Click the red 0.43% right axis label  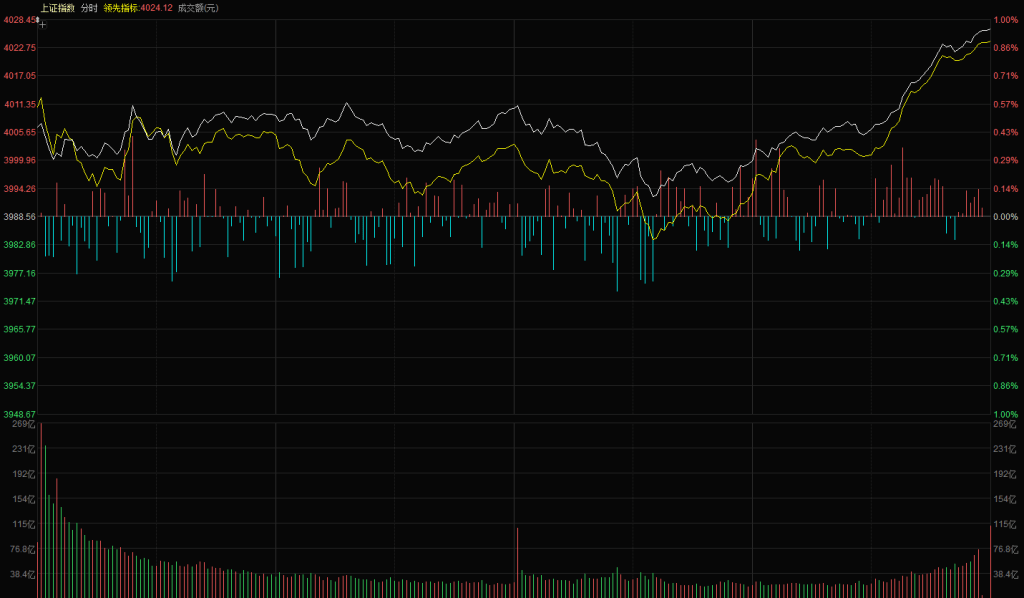(x=1005, y=132)
